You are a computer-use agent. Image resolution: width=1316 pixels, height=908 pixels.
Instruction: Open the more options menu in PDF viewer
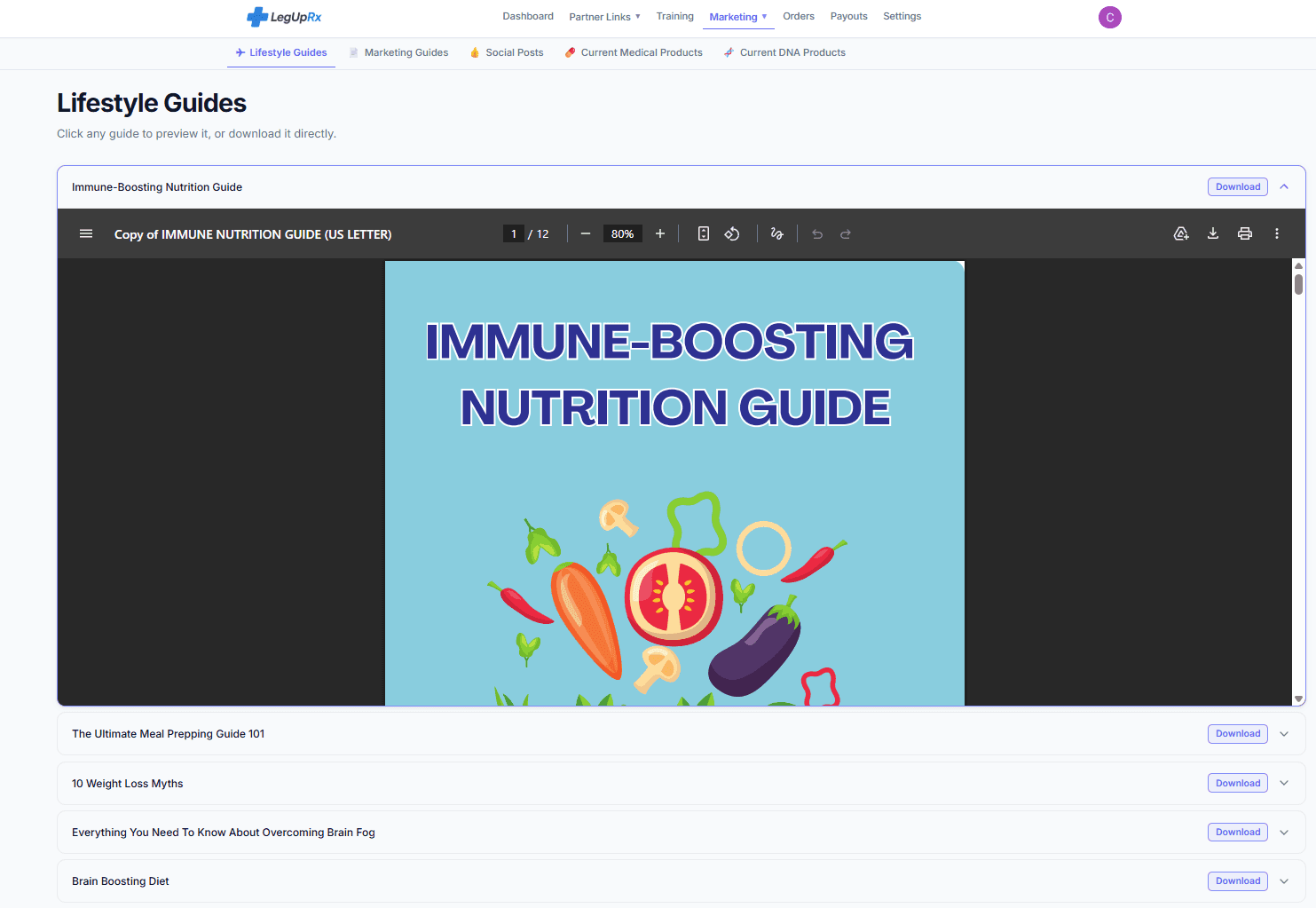point(1277,233)
